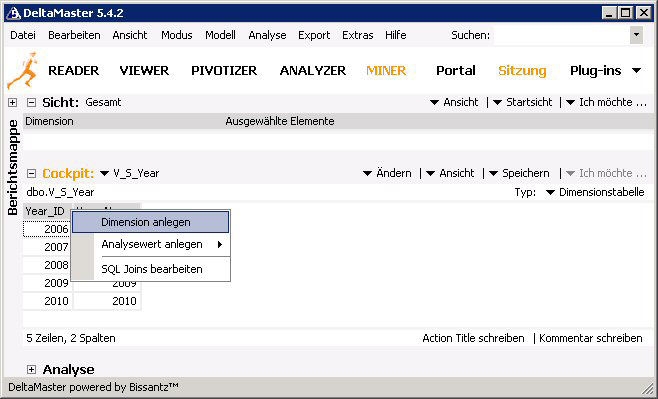This screenshot has width=658, height=399.
Task: Open the Modell menu
Action: click(220, 35)
